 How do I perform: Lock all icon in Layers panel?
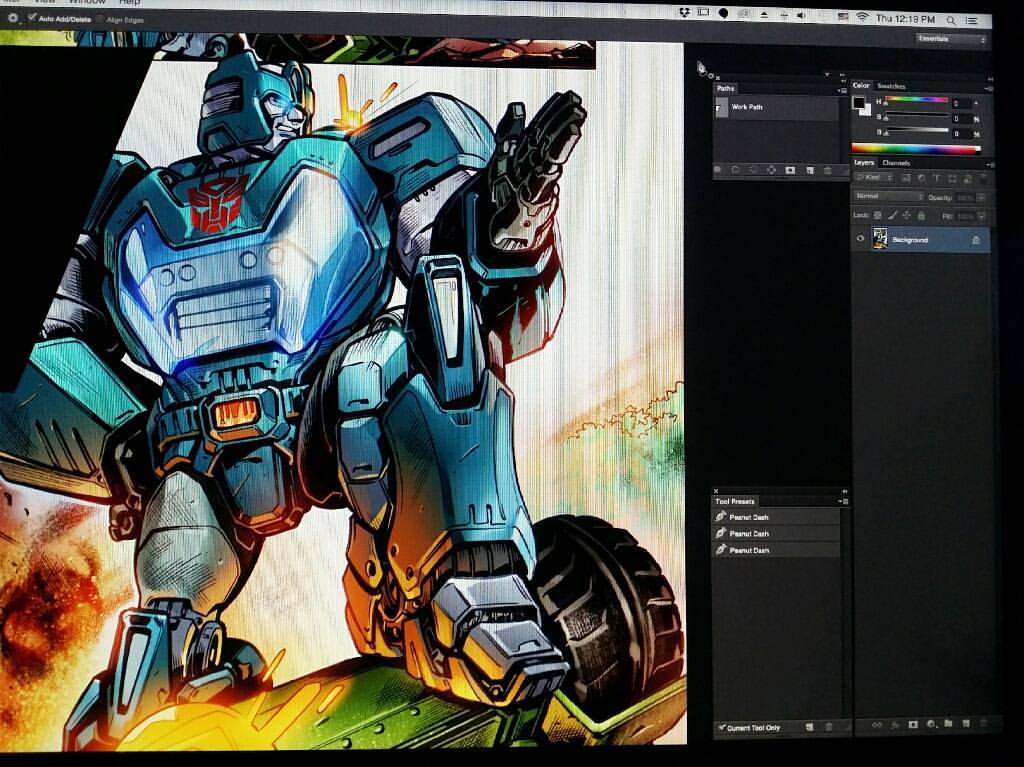click(921, 215)
